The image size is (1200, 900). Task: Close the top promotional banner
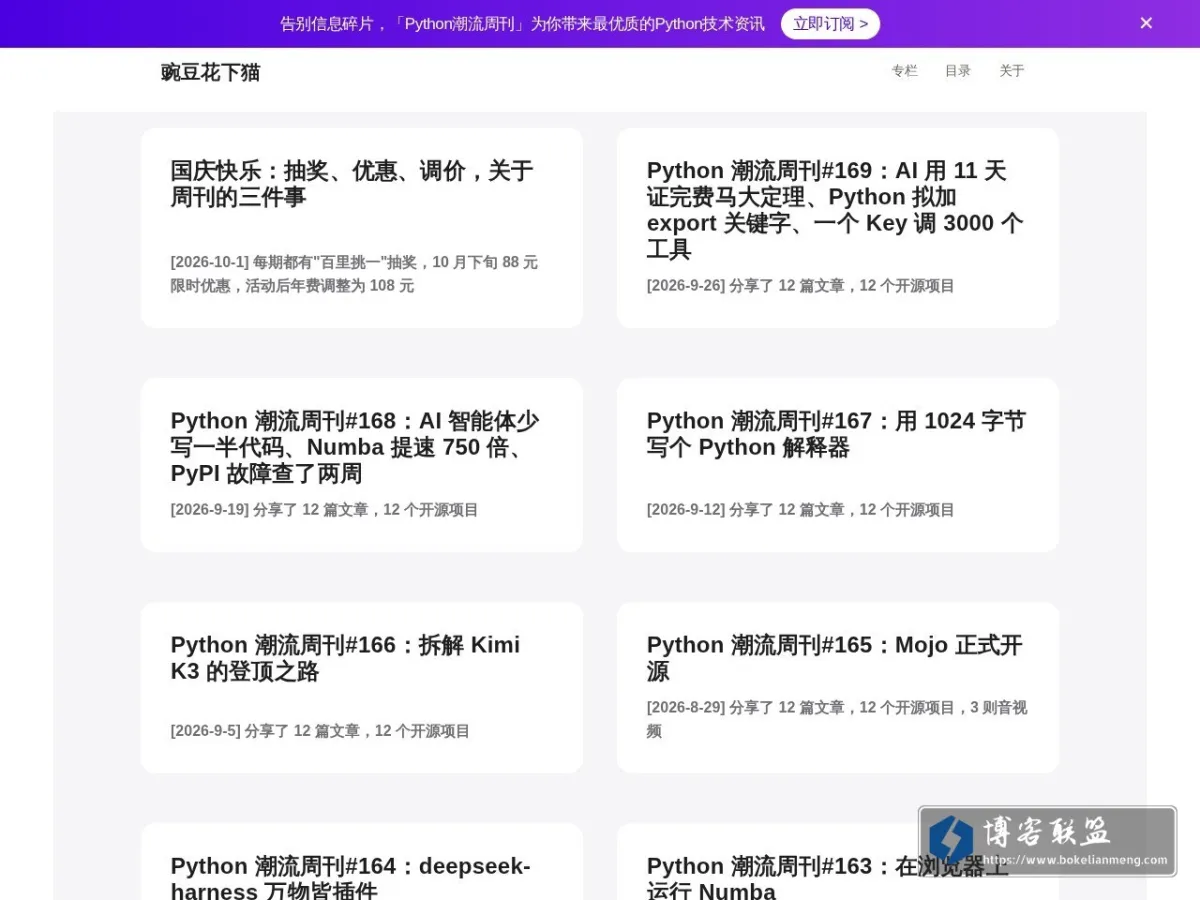click(x=1146, y=23)
